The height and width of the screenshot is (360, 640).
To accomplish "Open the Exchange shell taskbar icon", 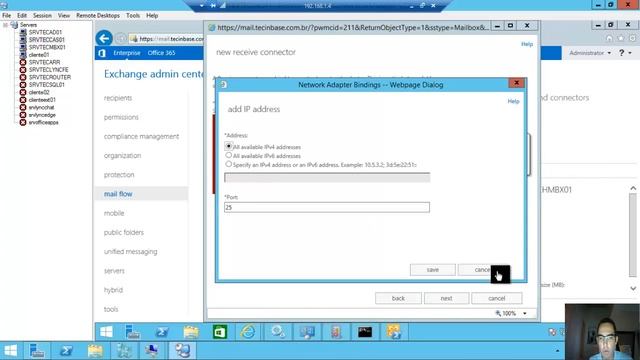I will point(394,332).
